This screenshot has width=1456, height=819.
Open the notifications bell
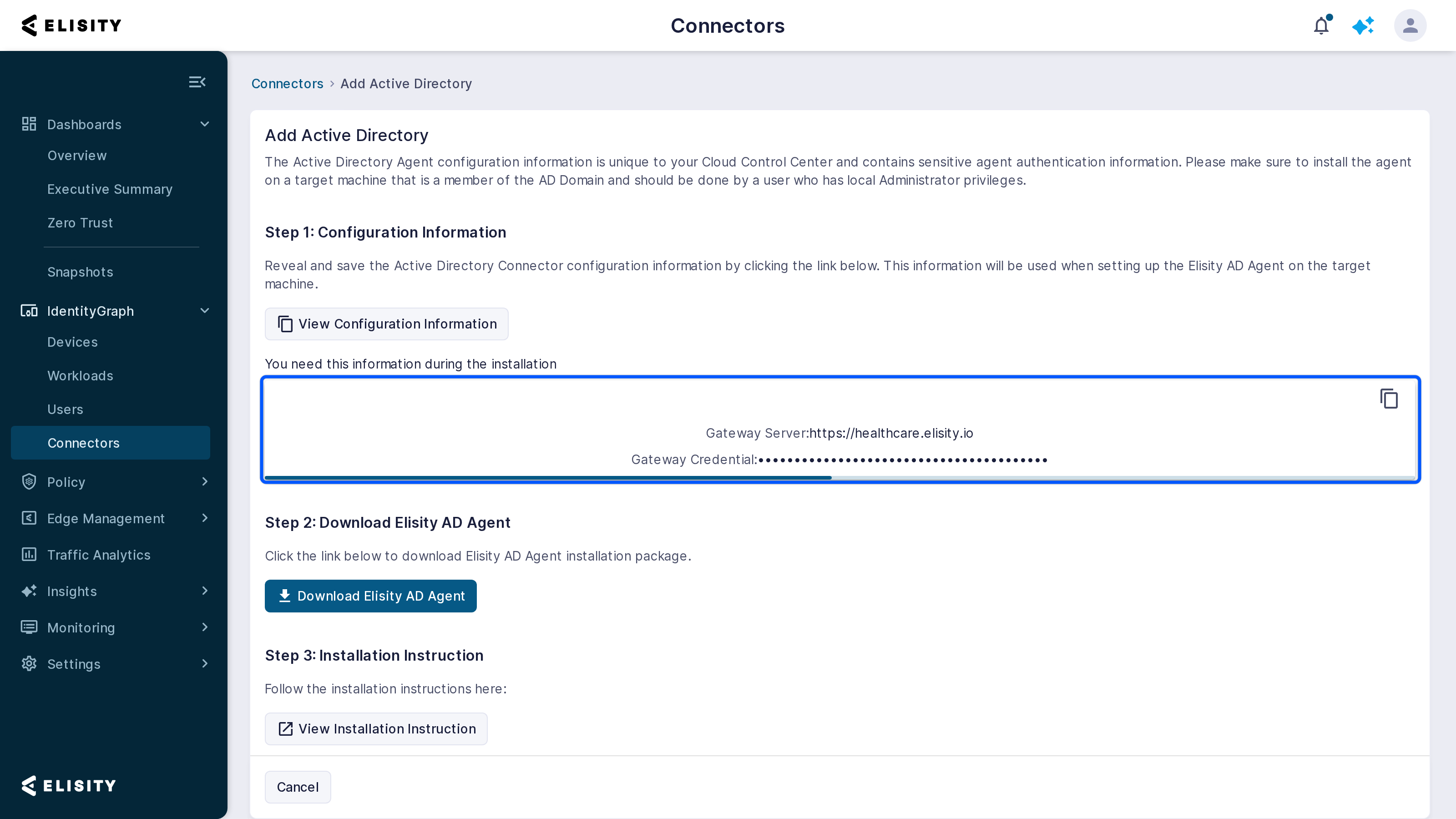point(1321,25)
